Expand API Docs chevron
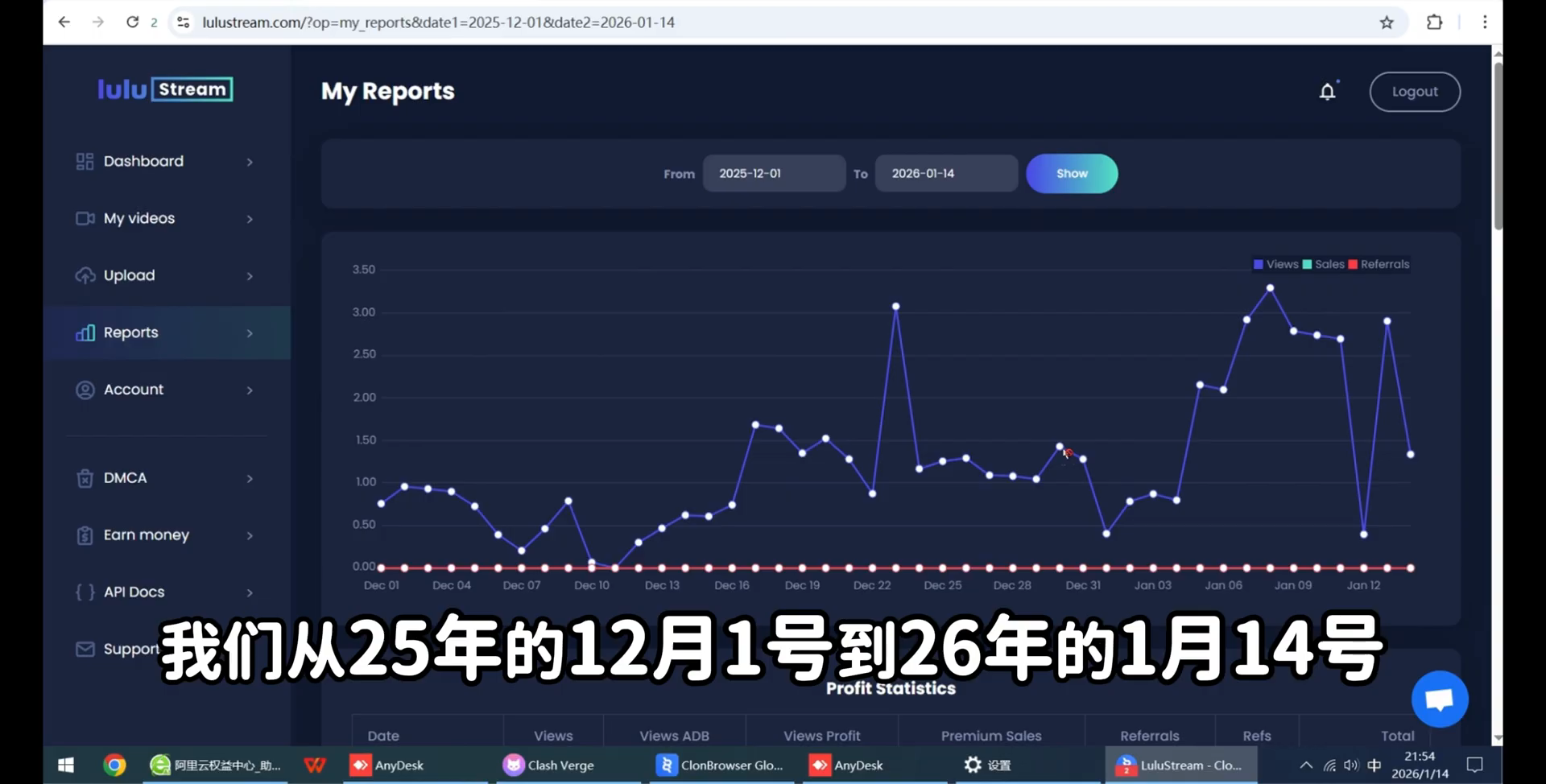Viewport: 1546px width, 784px height. 250,593
